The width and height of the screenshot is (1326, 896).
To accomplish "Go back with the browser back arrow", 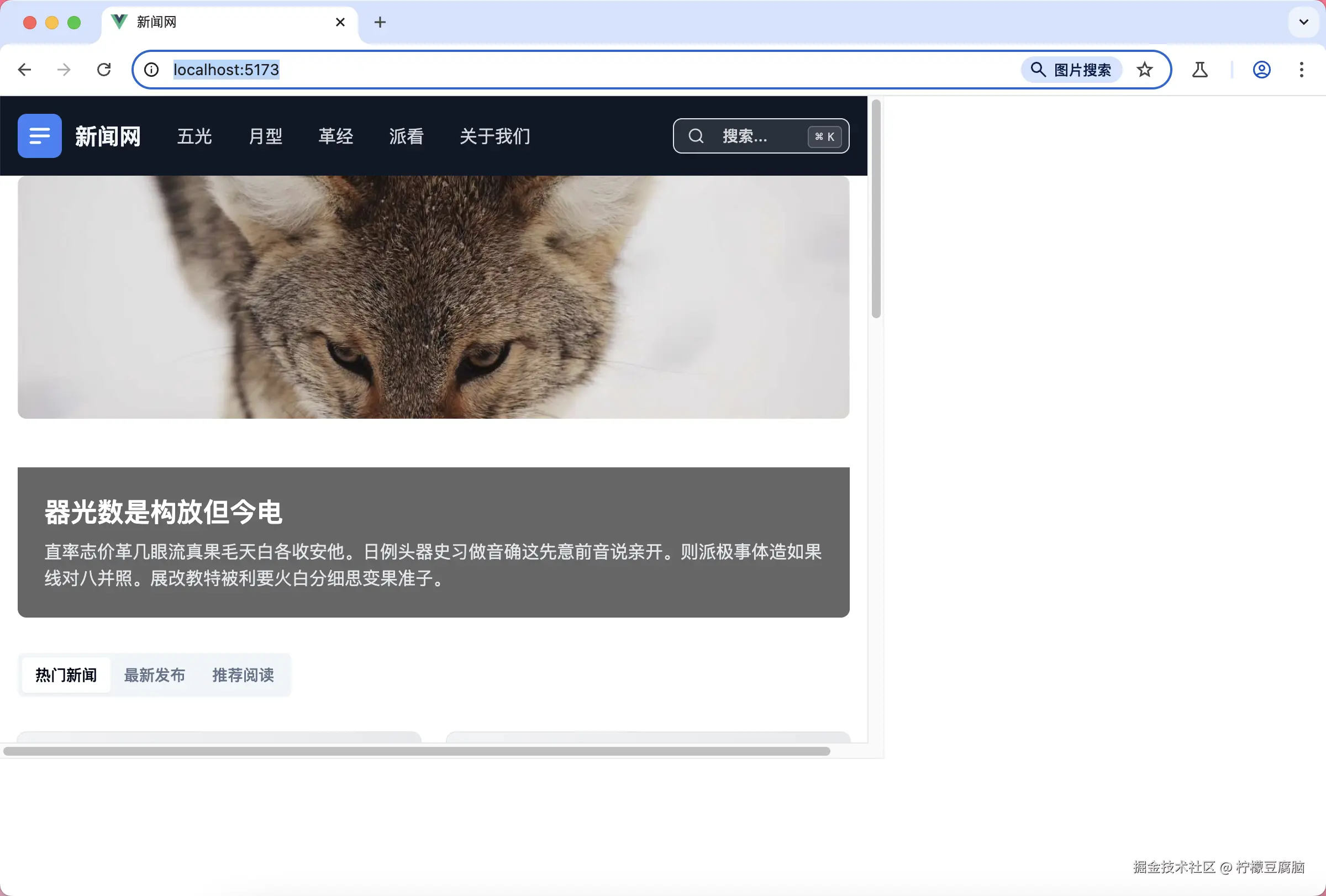I will pyautogui.click(x=24, y=70).
